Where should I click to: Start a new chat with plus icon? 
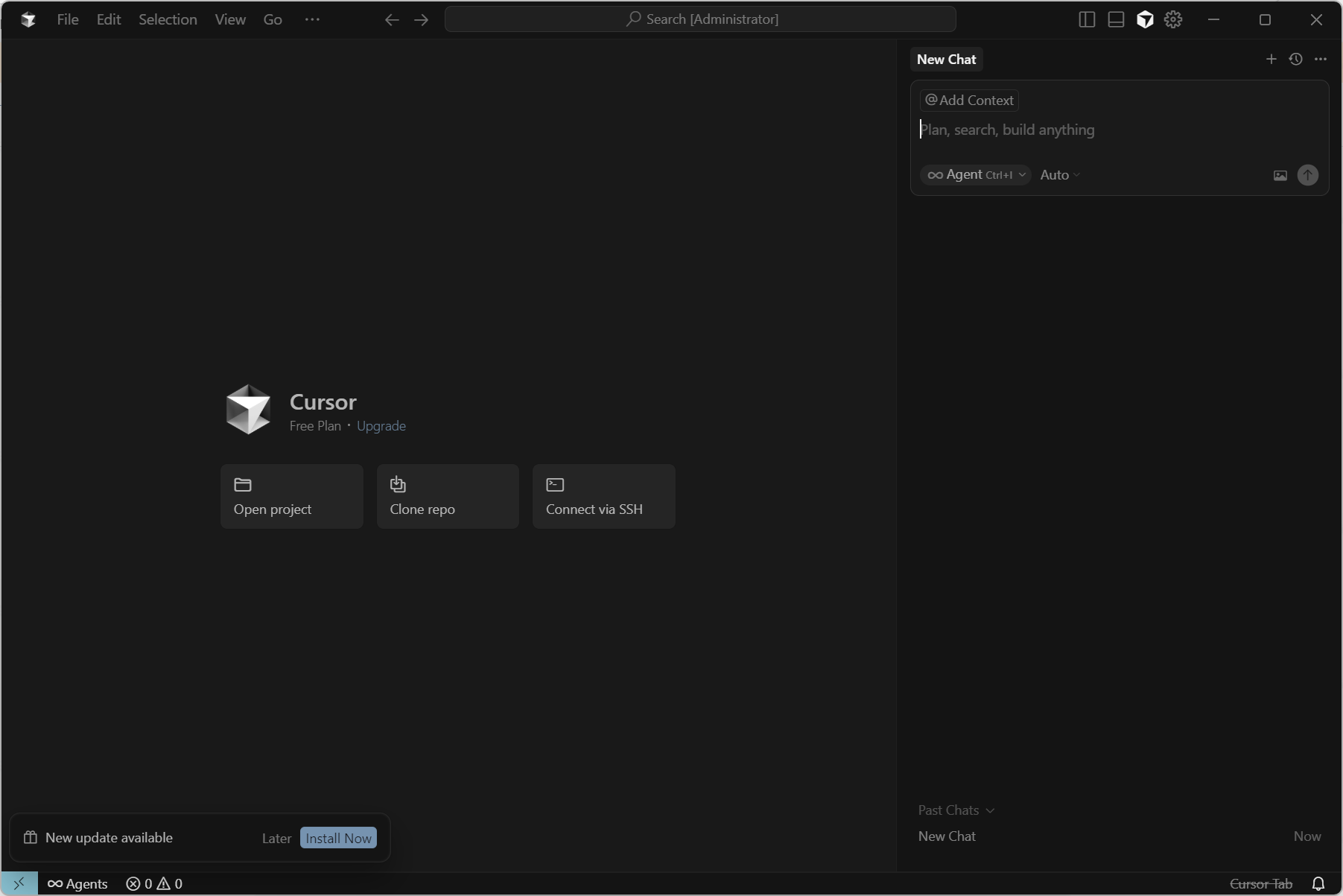point(1271,60)
